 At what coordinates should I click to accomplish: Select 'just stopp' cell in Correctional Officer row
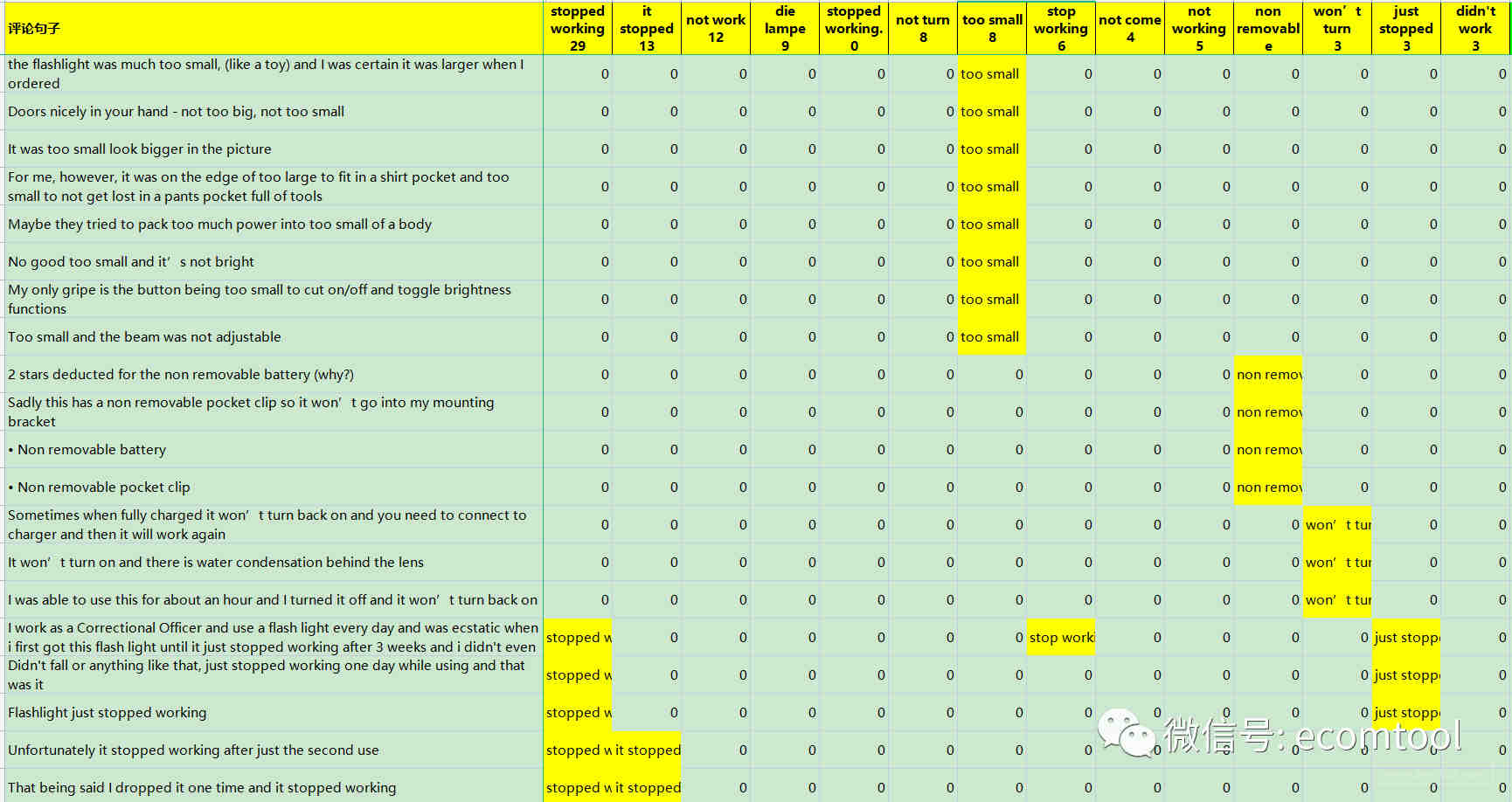pyautogui.click(x=1406, y=637)
